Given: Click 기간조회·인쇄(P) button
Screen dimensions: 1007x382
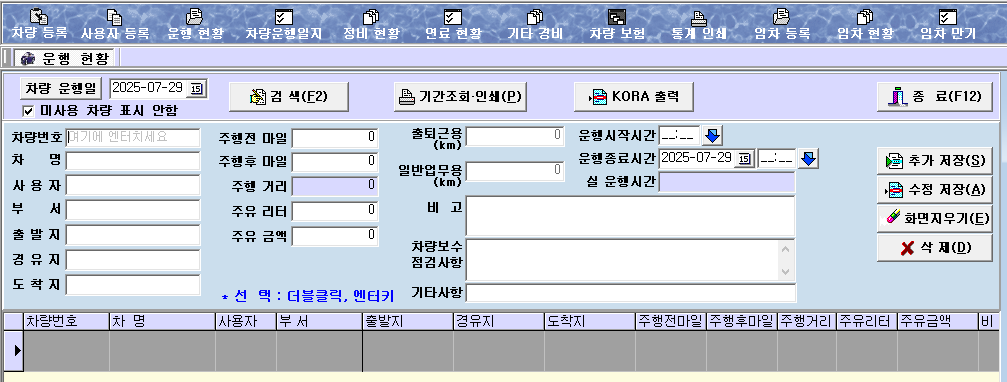Looking at the screenshot, I should pyautogui.click(x=459, y=97).
